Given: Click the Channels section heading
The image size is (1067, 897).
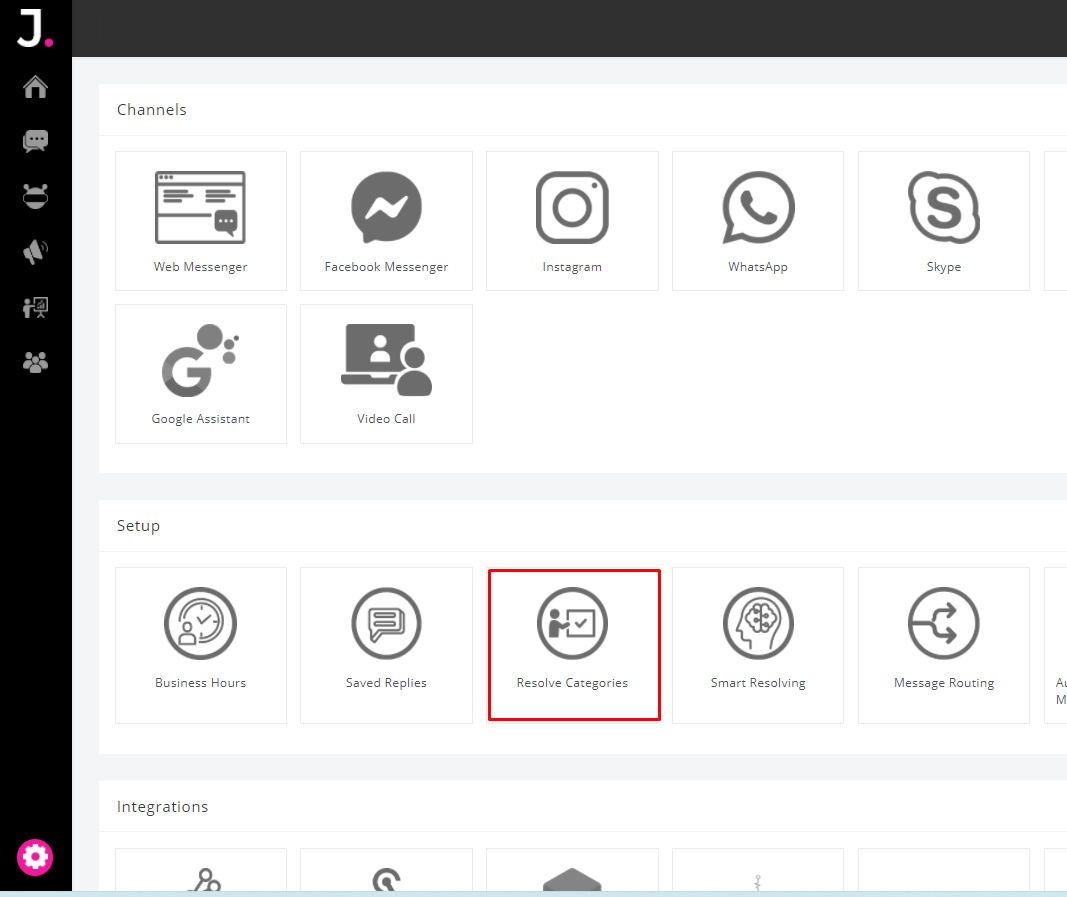Looking at the screenshot, I should coord(151,110).
